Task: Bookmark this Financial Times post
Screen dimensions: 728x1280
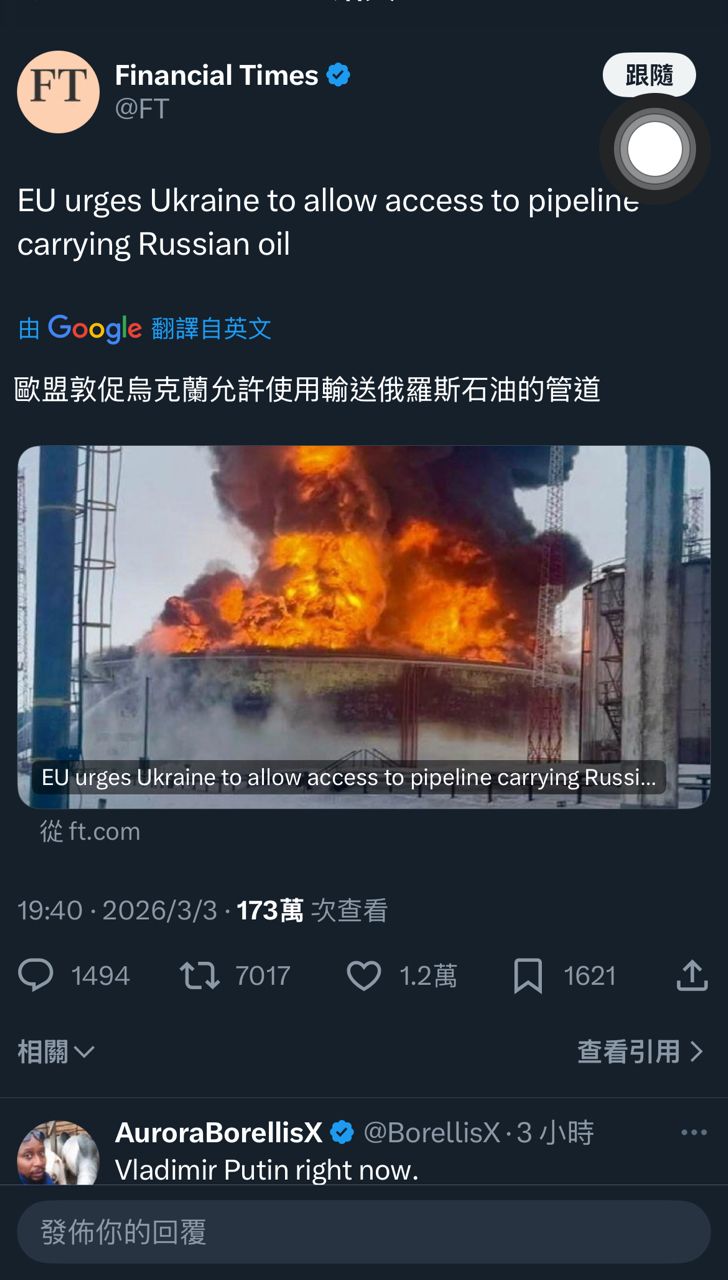Action: pos(528,976)
